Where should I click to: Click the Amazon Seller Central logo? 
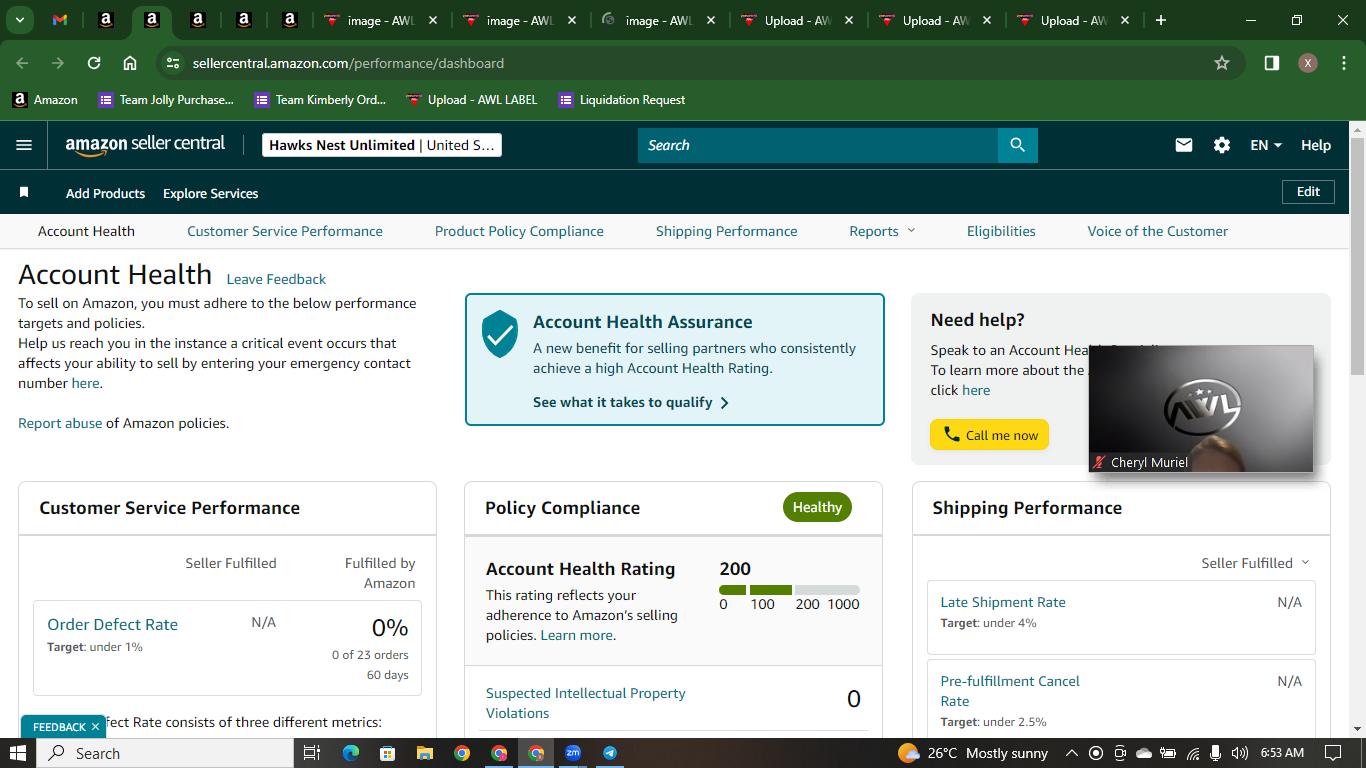[145, 145]
